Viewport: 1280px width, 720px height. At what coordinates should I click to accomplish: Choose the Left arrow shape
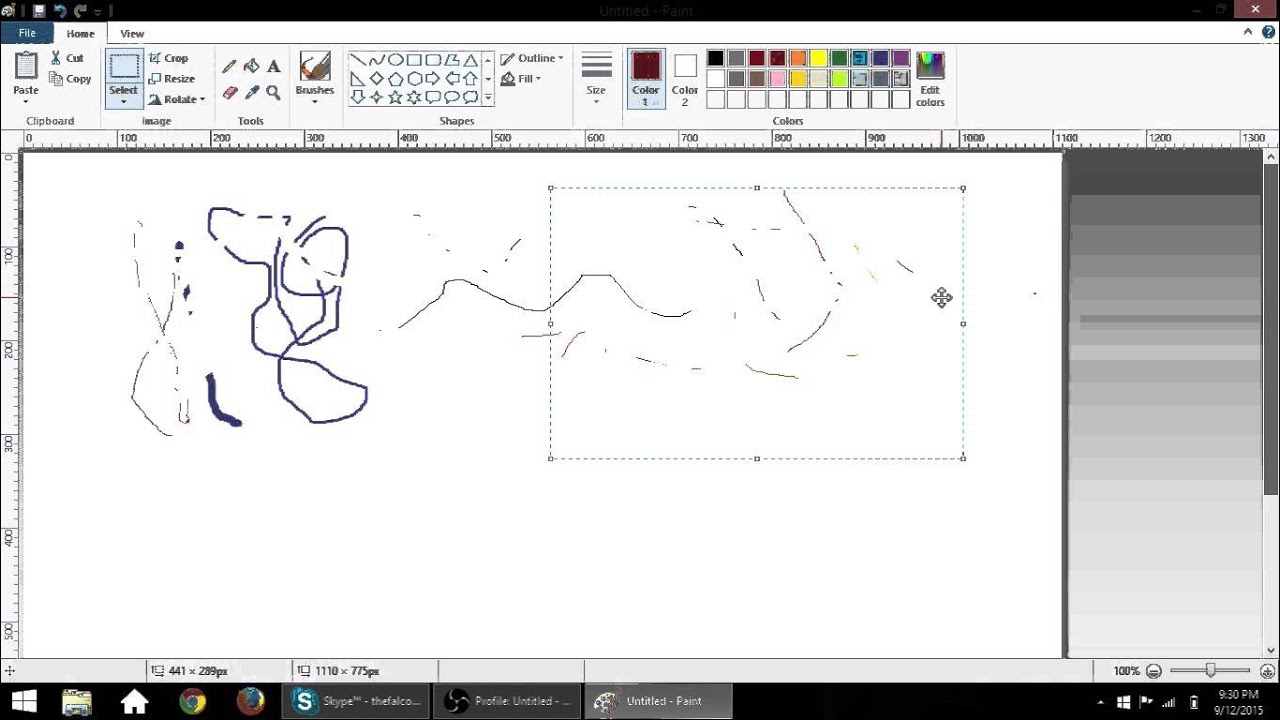point(452,79)
